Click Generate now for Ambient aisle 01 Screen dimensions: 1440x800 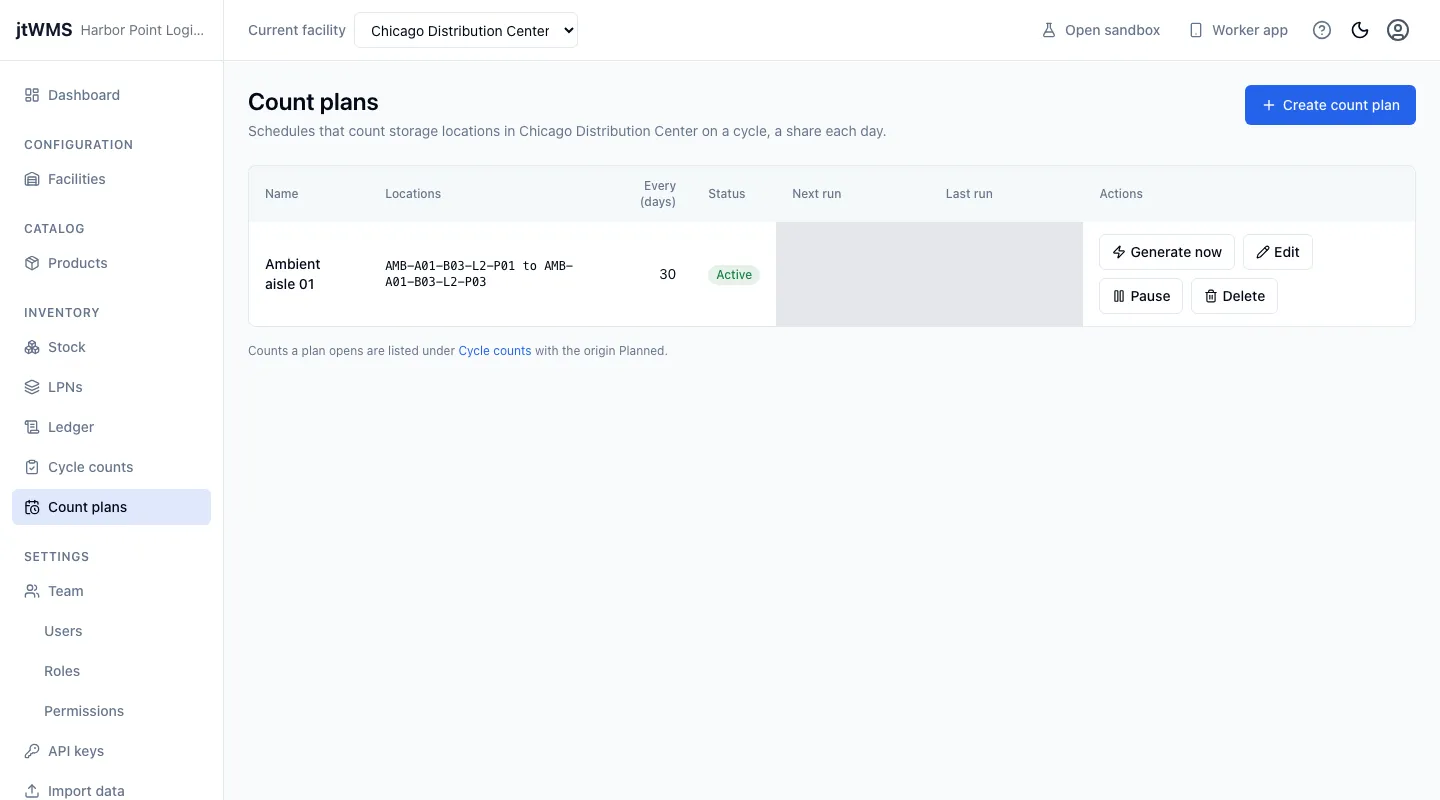1167,252
